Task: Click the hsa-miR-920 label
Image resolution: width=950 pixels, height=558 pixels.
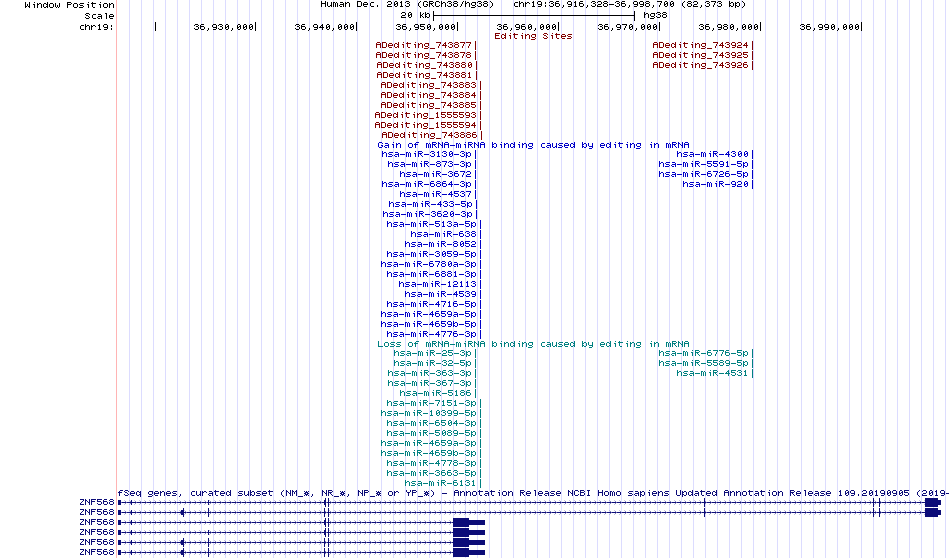Action: (x=716, y=184)
